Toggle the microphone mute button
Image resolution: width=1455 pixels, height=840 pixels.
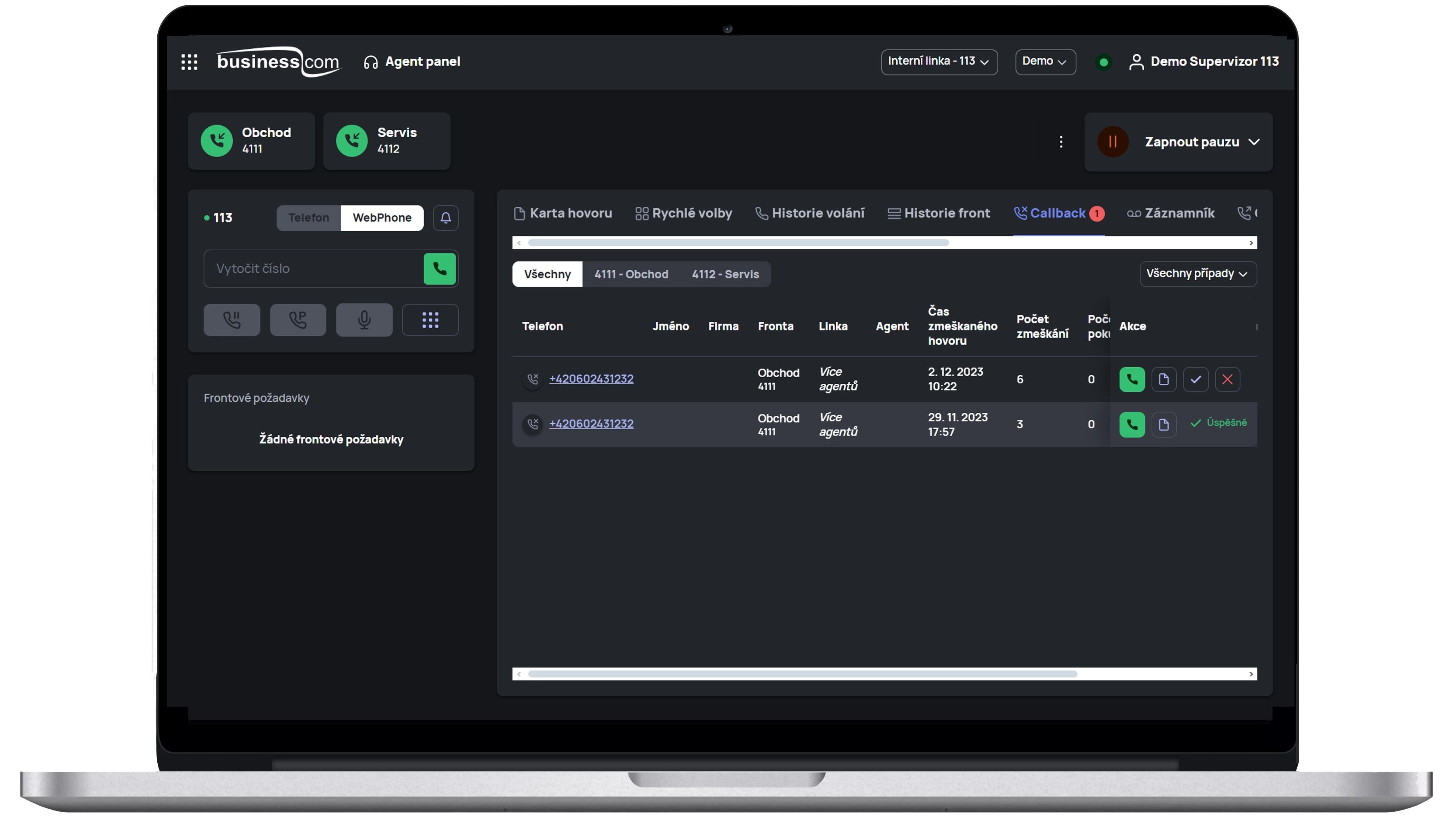tap(364, 320)
